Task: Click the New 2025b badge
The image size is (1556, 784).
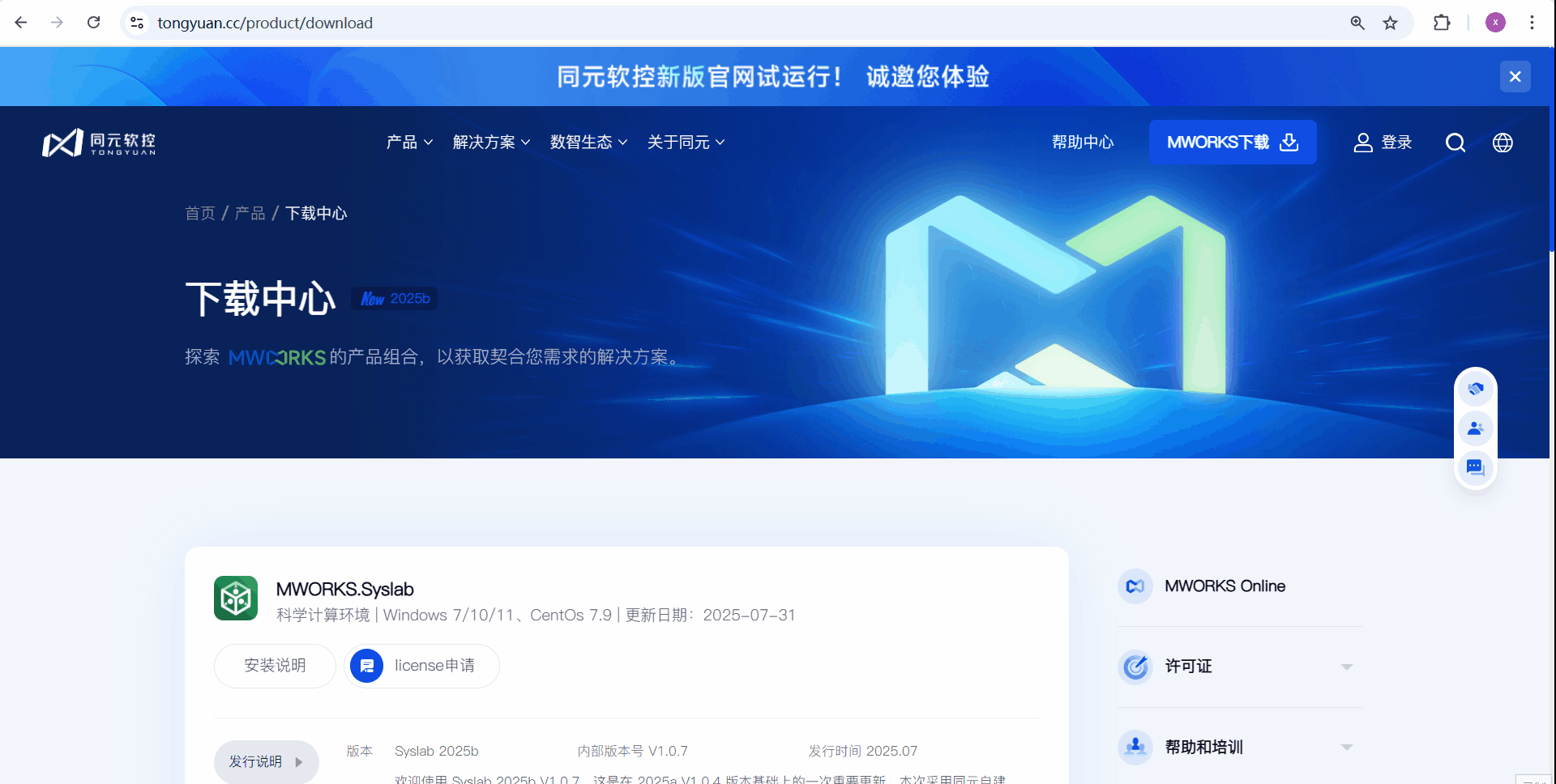Action: tap(395, 299)
